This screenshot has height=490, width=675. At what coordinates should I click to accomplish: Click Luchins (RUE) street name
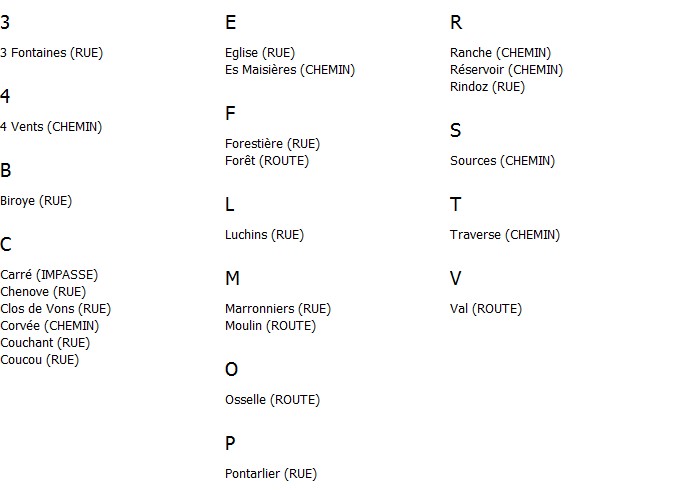coord(264,235)
